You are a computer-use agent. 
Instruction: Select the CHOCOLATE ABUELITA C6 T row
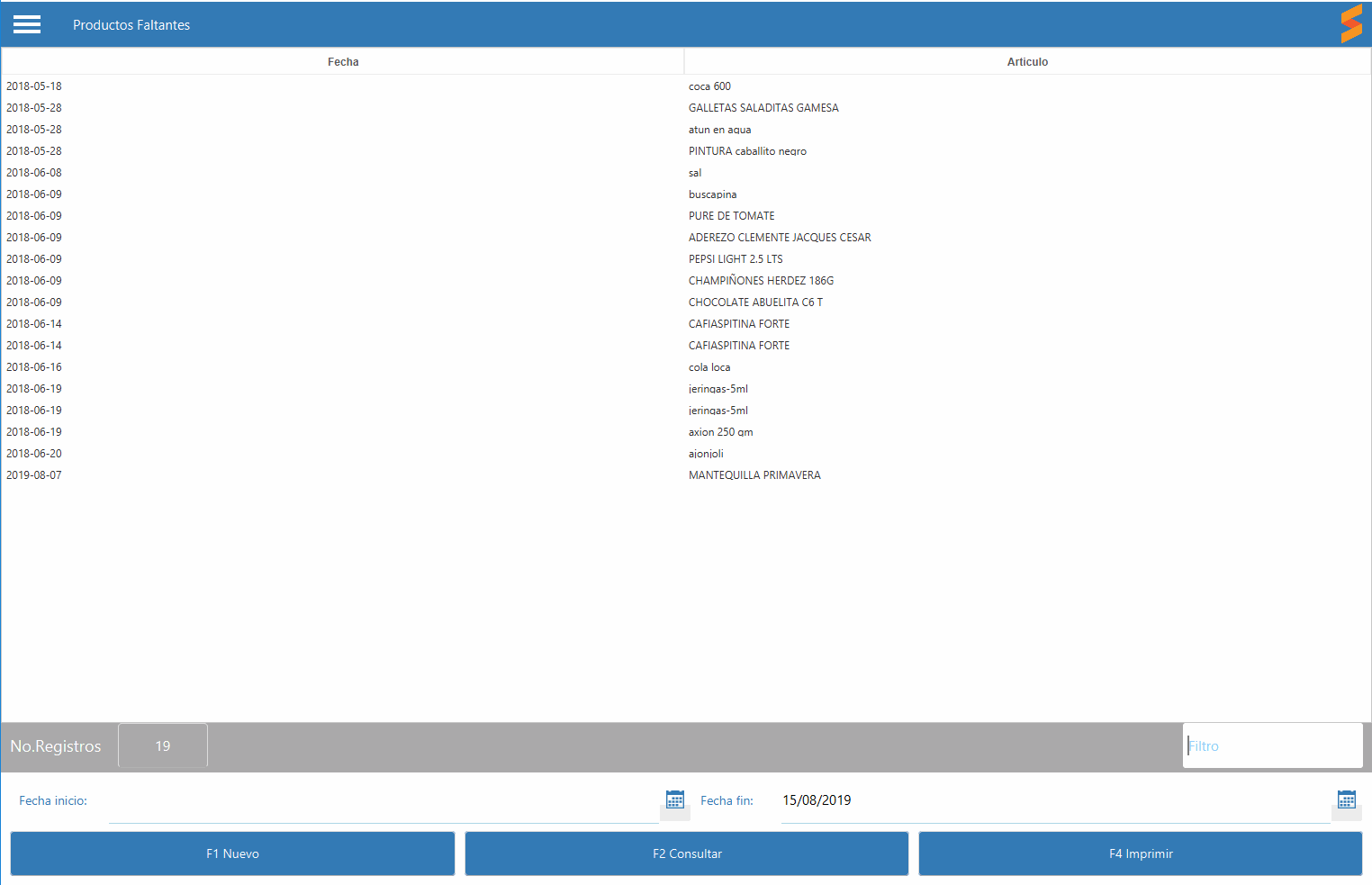coord(755,303)
